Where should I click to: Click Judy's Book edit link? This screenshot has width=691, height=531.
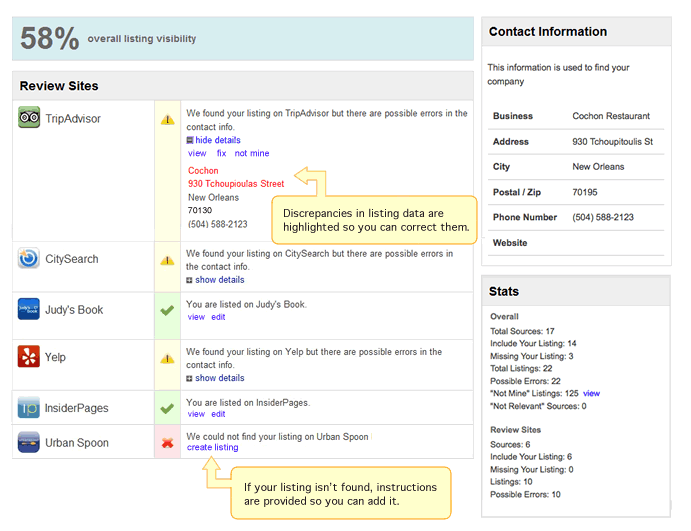[218, 317]
